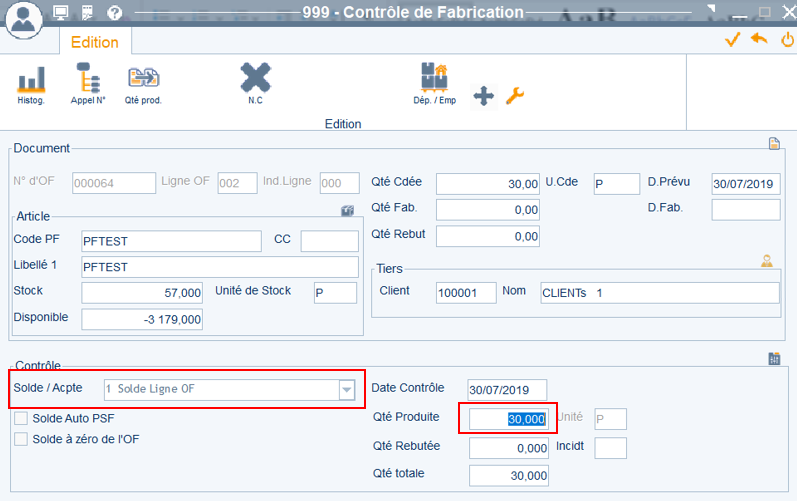Viewport: 797px width, 501px height.
Task: Open the Tiers person icon
Action: pyautogui.click(x=767, y=261)
